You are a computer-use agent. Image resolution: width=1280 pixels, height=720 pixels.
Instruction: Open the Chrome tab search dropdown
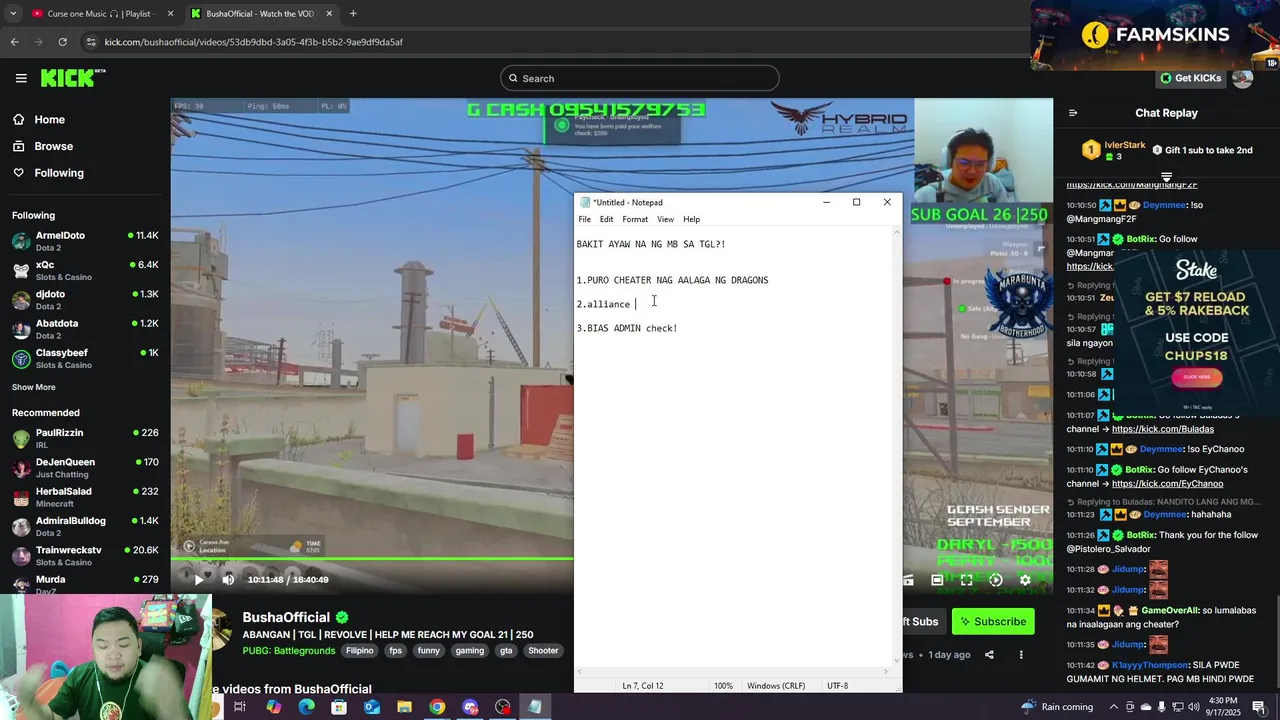[12, 14]
